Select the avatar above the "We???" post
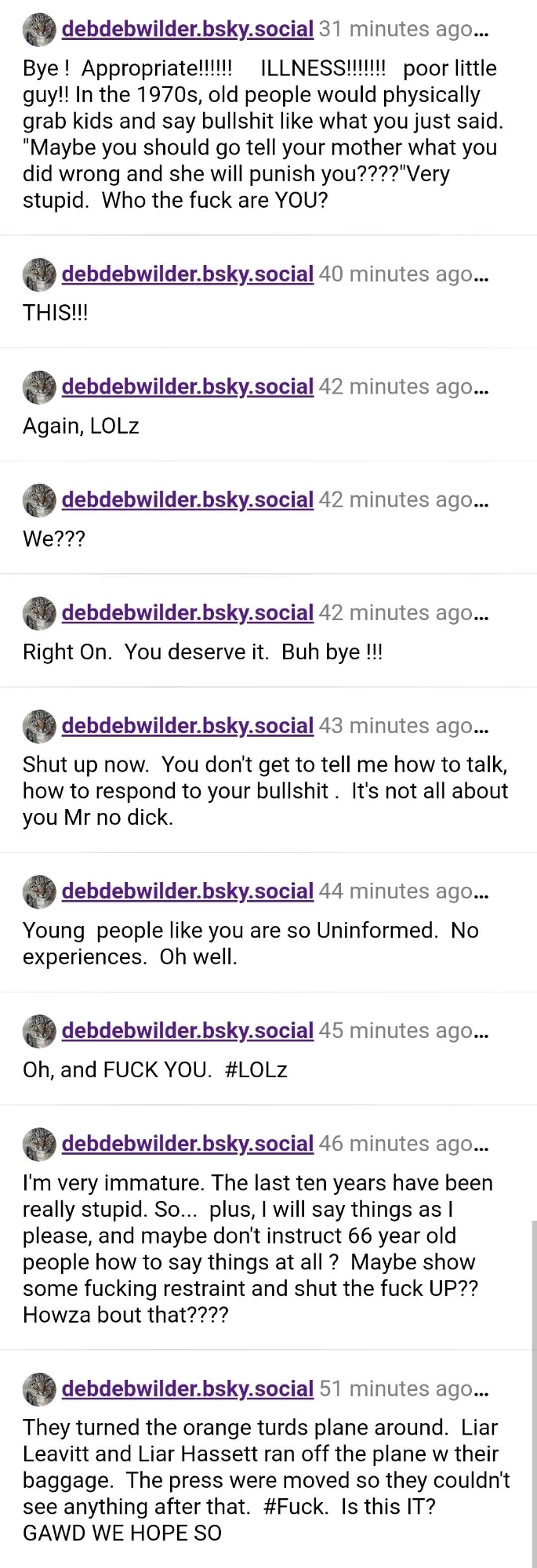Screen dimensions: 537x1568 coord(39,500)
